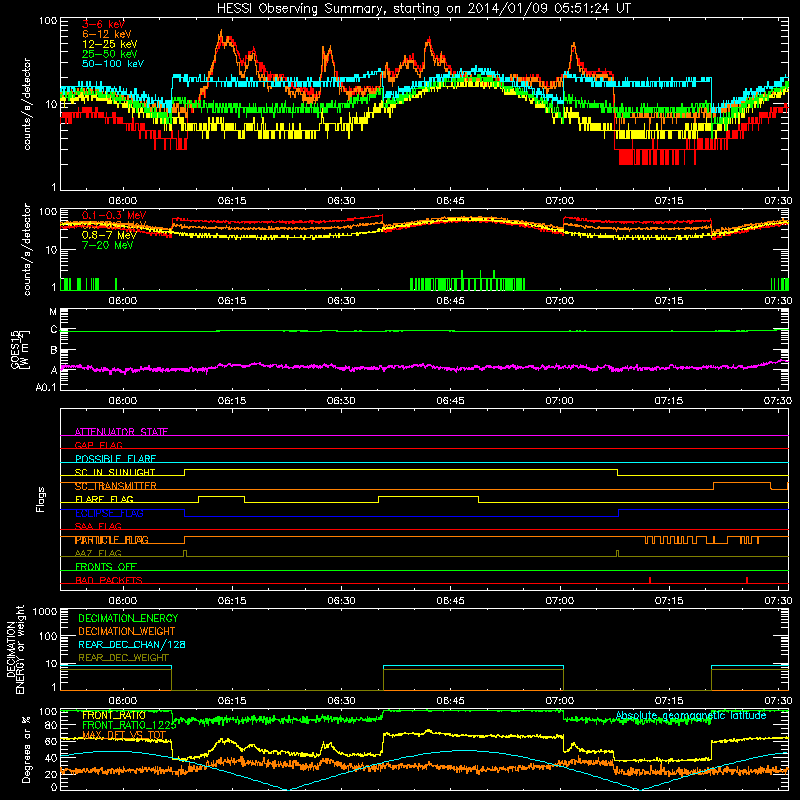Image resolution: width=800 pixels, height=800 pixels.
Task: Click the Absolute geomagnetic latitude label
Action: (691, 715)
